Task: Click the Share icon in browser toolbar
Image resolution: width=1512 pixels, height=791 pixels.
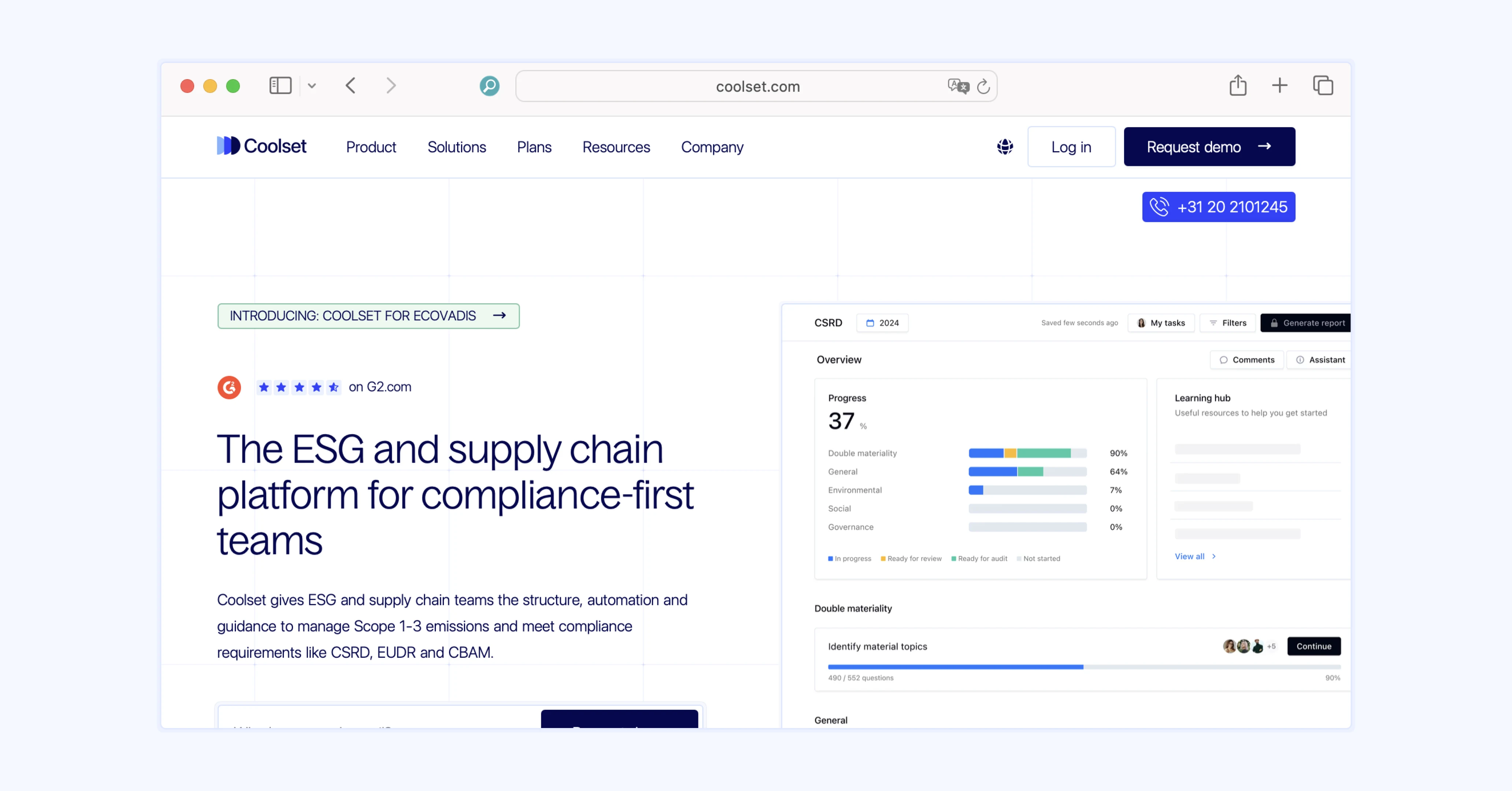Action: tap(1237, 86)
